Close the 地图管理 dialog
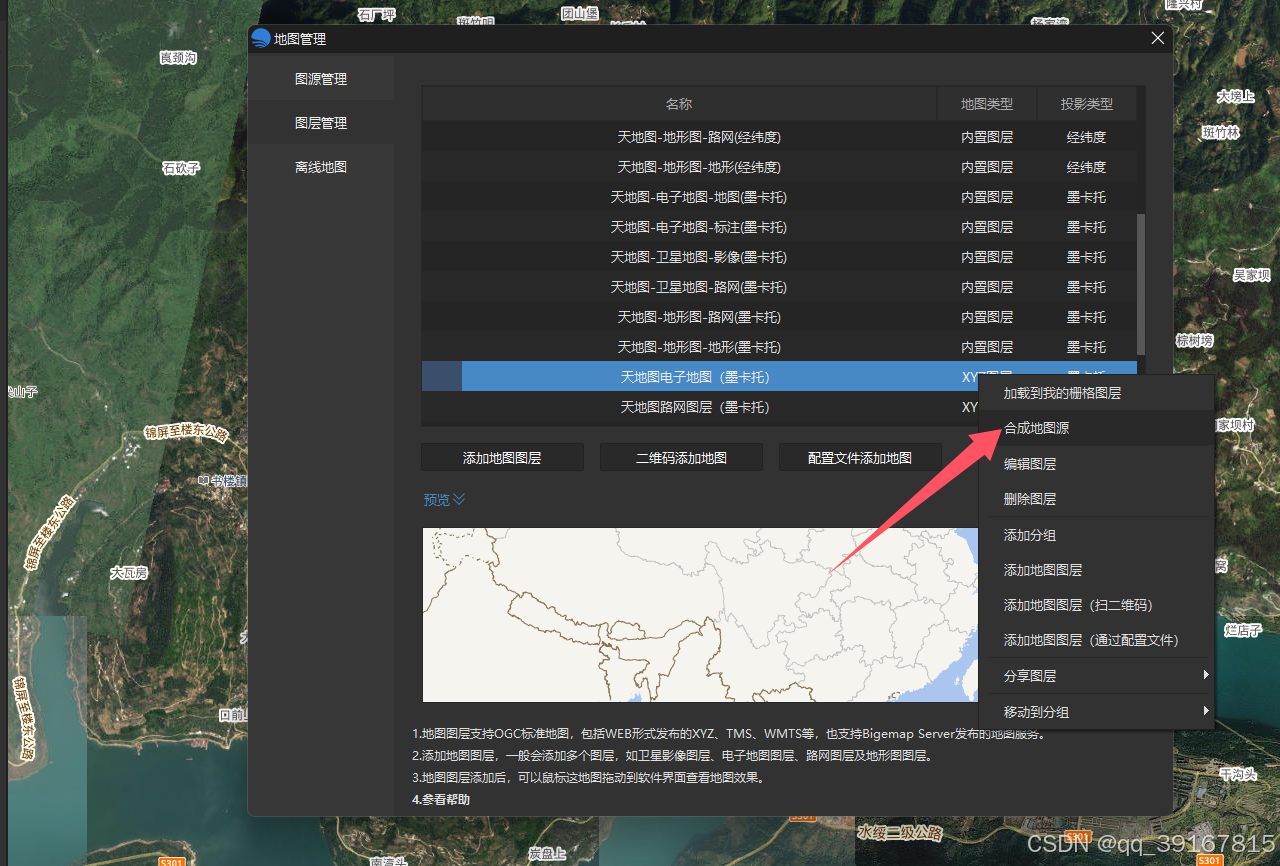Viewport: 1280px width, 866px height. [x=1158, y=38]
